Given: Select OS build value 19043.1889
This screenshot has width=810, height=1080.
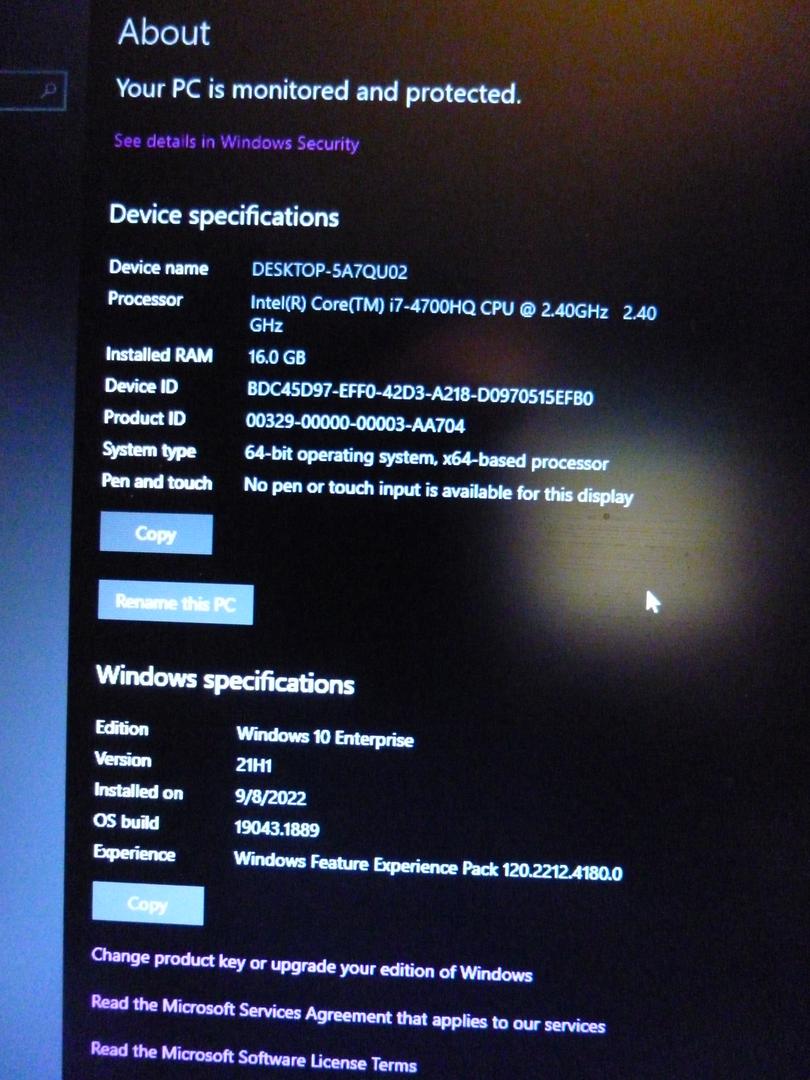Looking at the screenshot, I should point(277,828).
